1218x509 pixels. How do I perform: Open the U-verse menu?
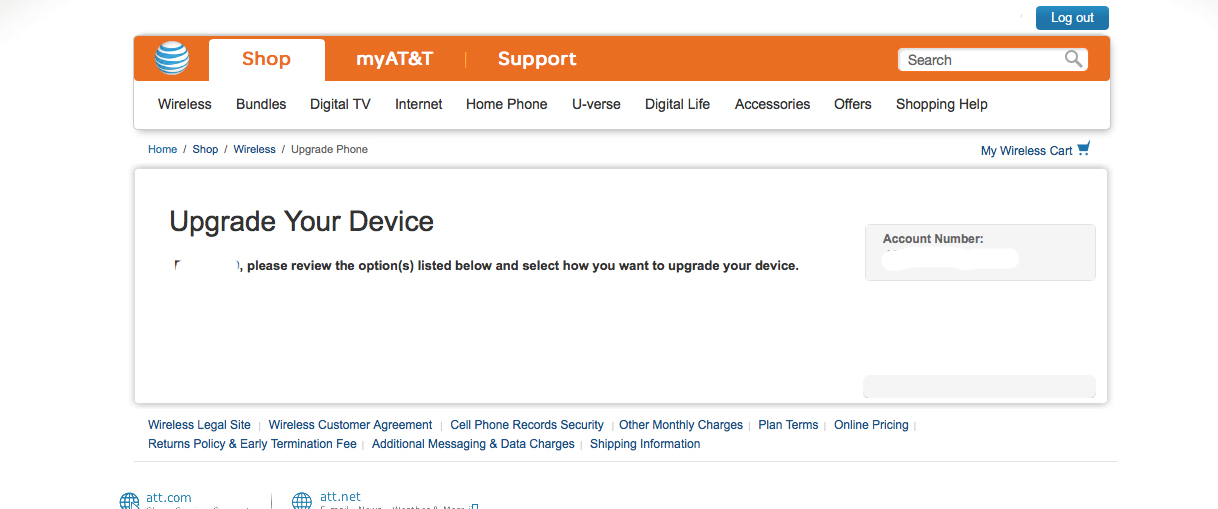click(x=596, y=104)
